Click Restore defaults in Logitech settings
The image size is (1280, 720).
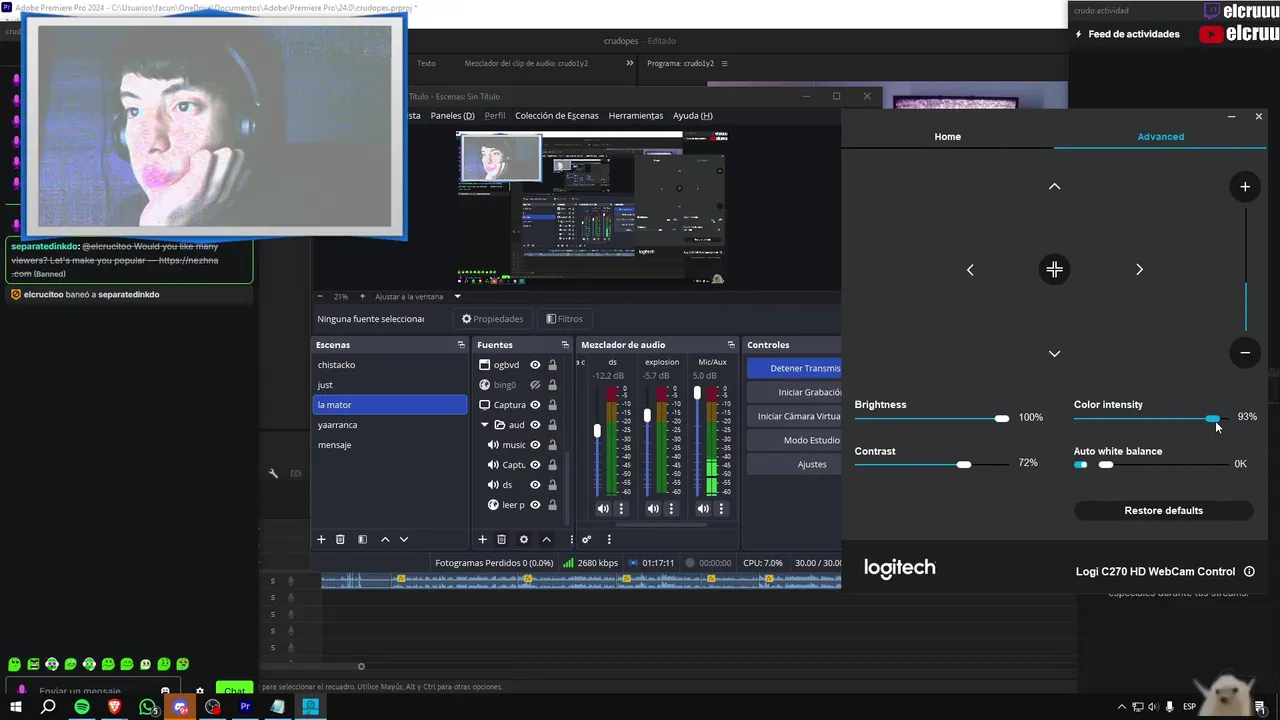click(x=1163, y=511)
